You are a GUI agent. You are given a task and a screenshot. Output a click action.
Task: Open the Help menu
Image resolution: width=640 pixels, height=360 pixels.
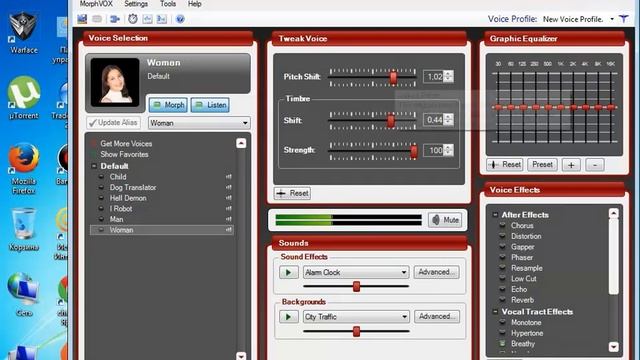coord(195,4)
